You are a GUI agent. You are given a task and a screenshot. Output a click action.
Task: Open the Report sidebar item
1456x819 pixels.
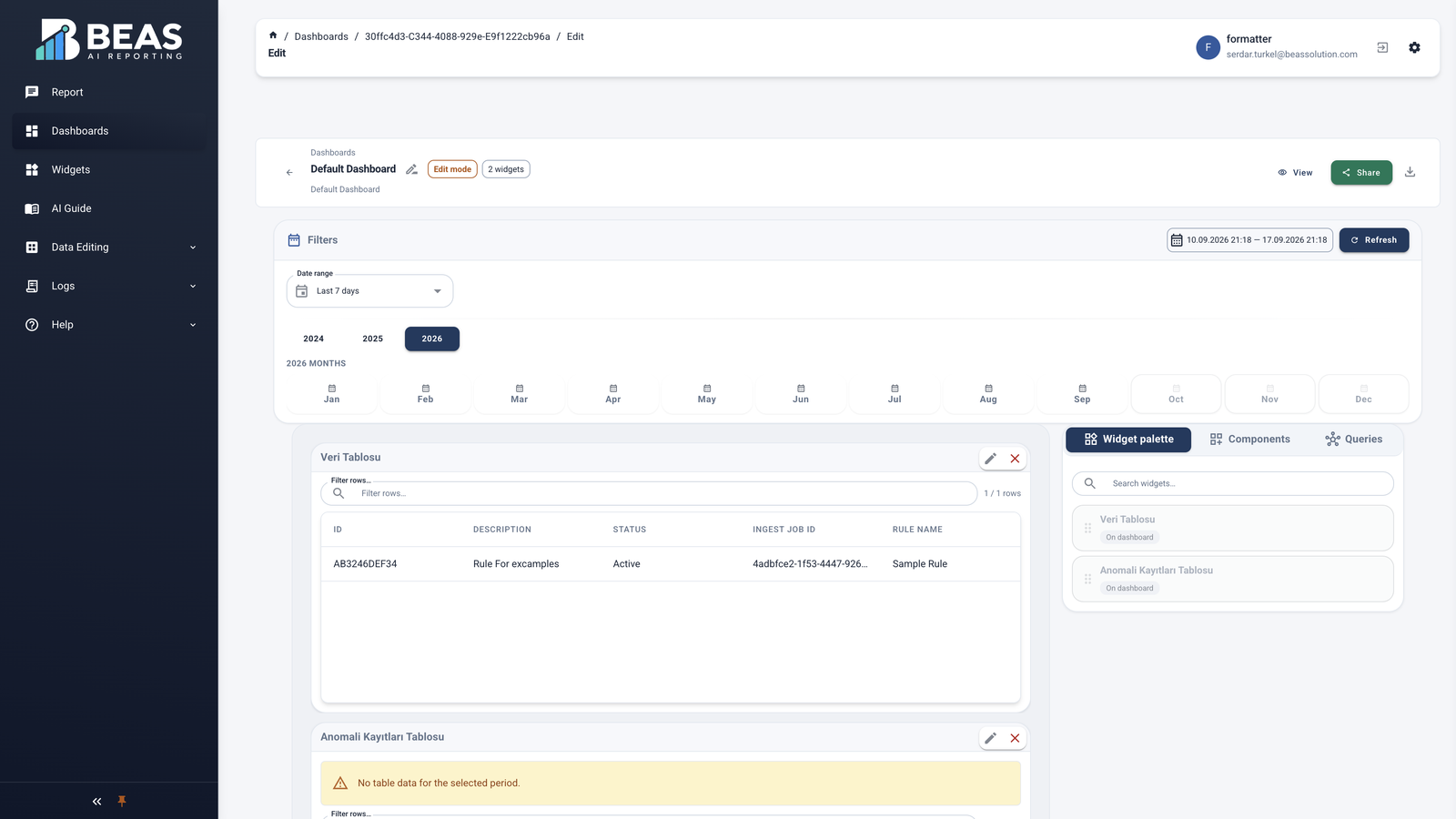tap(109, 92)
